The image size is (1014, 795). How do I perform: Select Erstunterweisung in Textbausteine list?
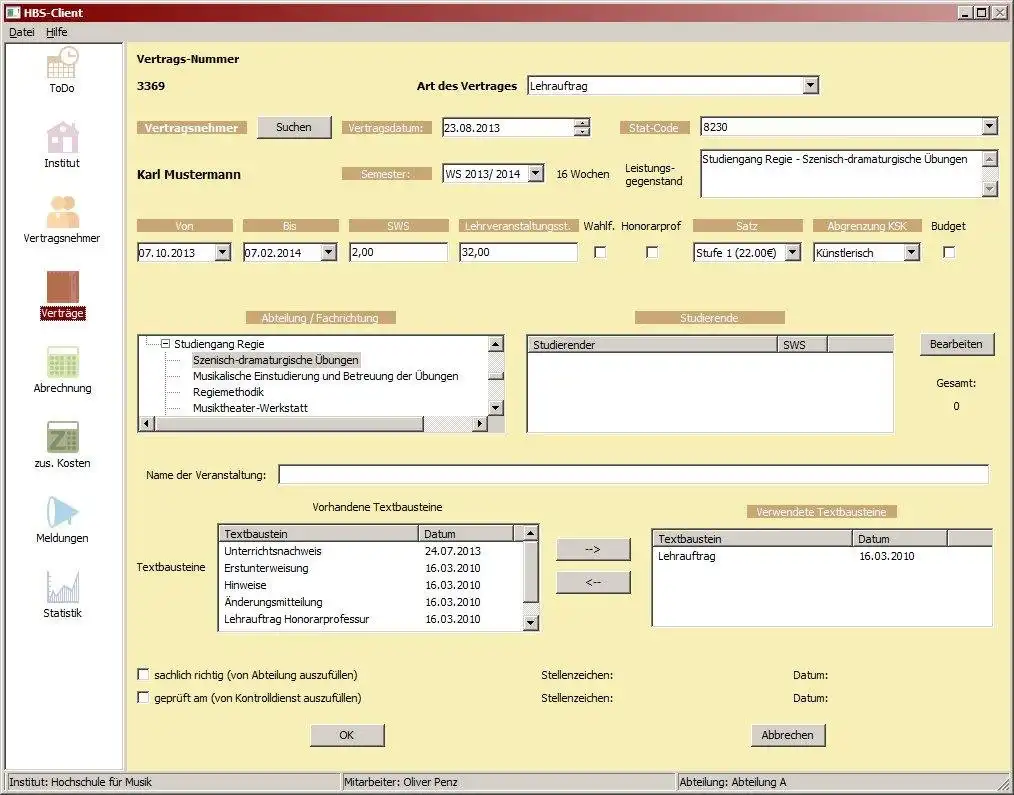pos(370,568)
